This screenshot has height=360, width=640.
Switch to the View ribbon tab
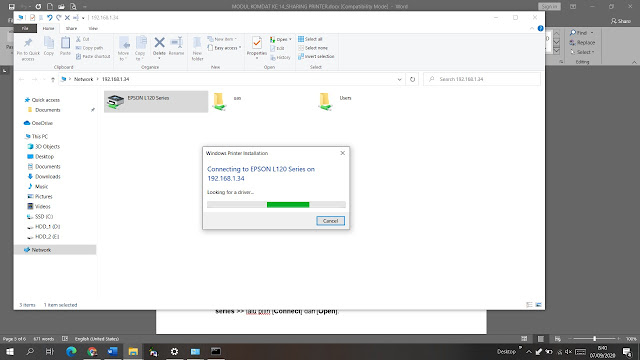(93, 29)
